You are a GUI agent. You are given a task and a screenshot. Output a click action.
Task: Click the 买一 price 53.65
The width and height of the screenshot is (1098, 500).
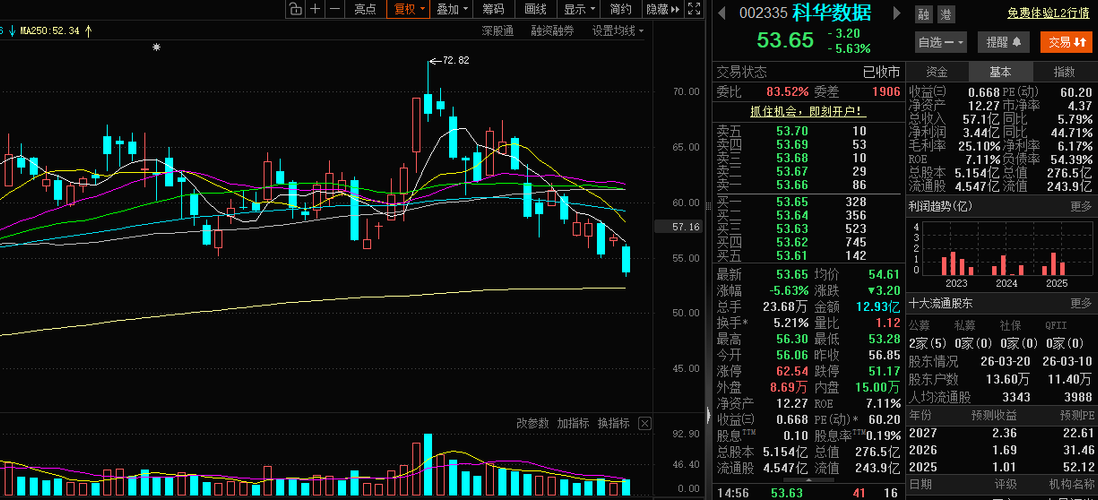click(x=793, y=202)
